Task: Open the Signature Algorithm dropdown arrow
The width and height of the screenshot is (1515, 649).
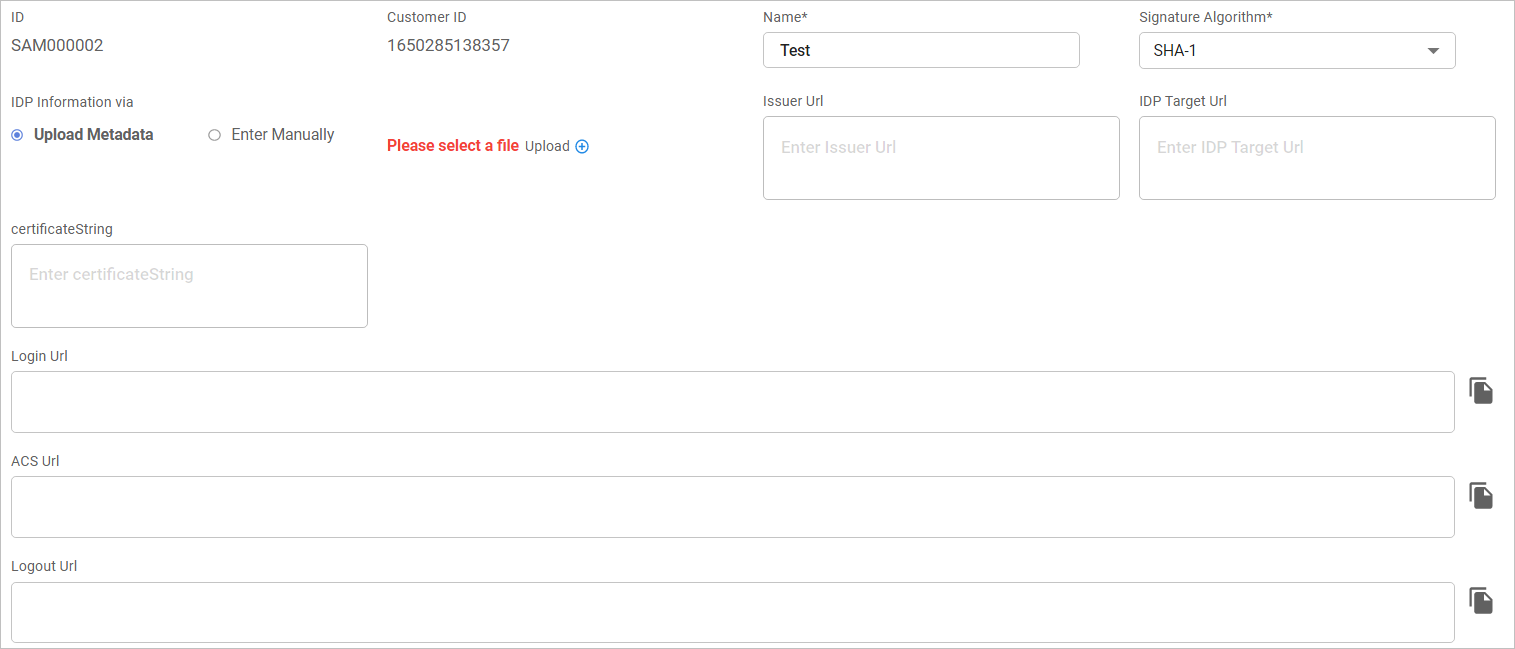Action: click(1433, 51)
